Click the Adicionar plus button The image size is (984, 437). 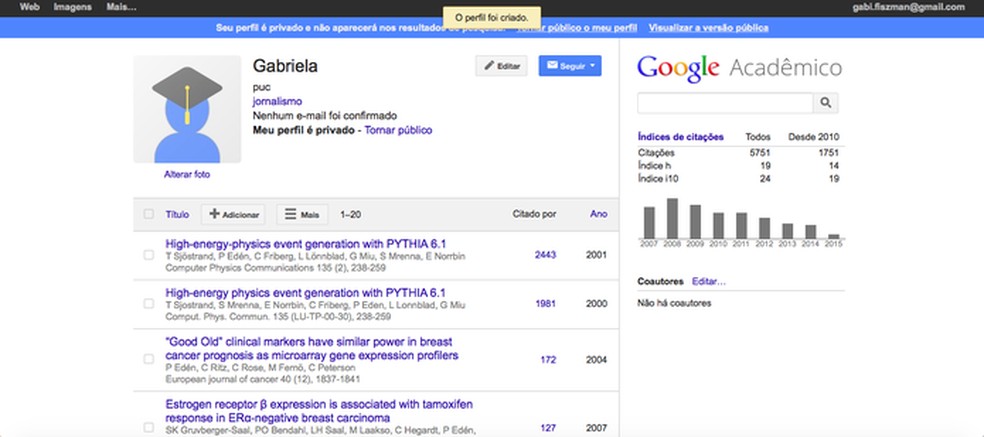pos(233,214)
